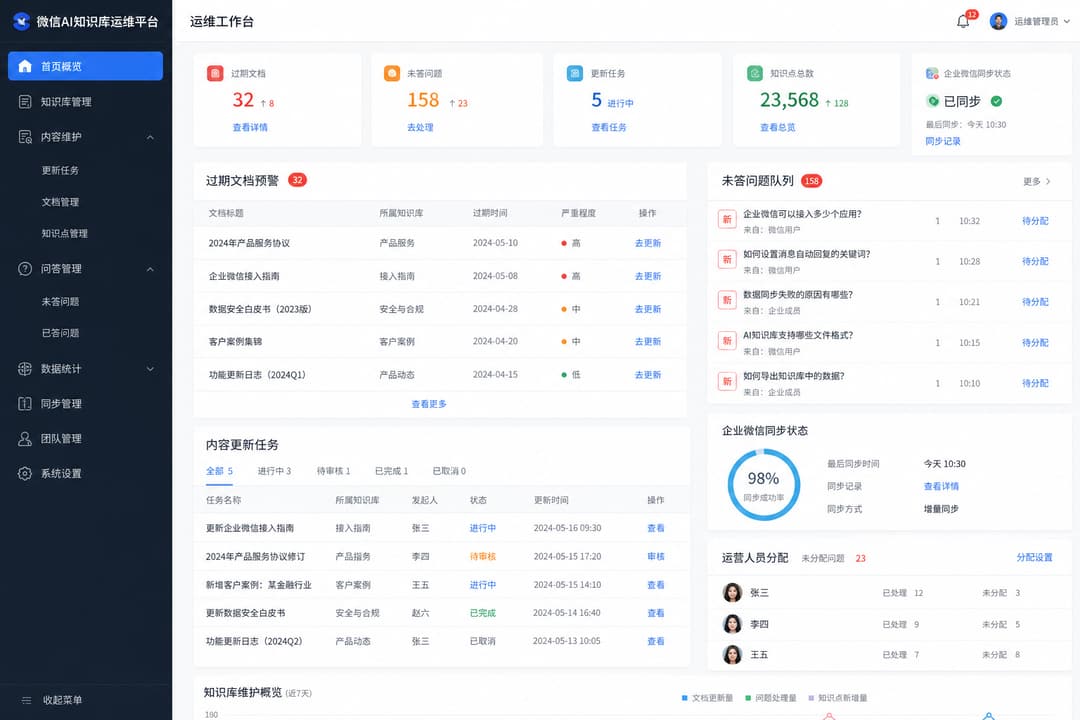Image resolution: width=1080 pixels, height=720 pixels.
Task: Click 去更新 for 客户案例集锦
Action: [x=647, y=342]
